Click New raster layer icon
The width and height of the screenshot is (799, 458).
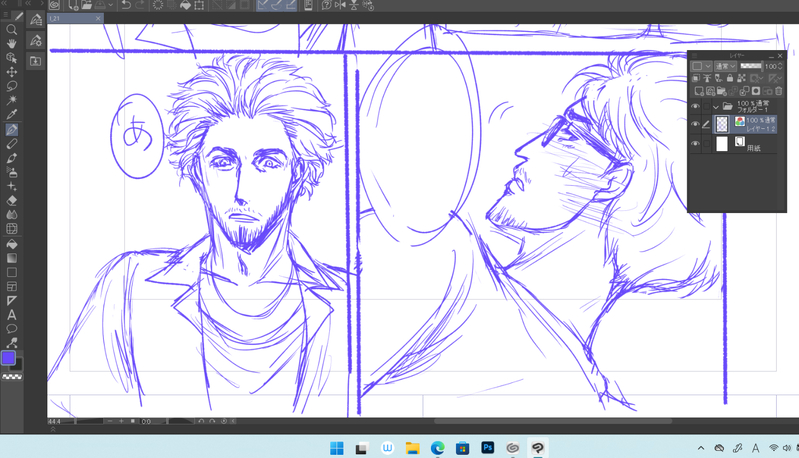[699, 91]
